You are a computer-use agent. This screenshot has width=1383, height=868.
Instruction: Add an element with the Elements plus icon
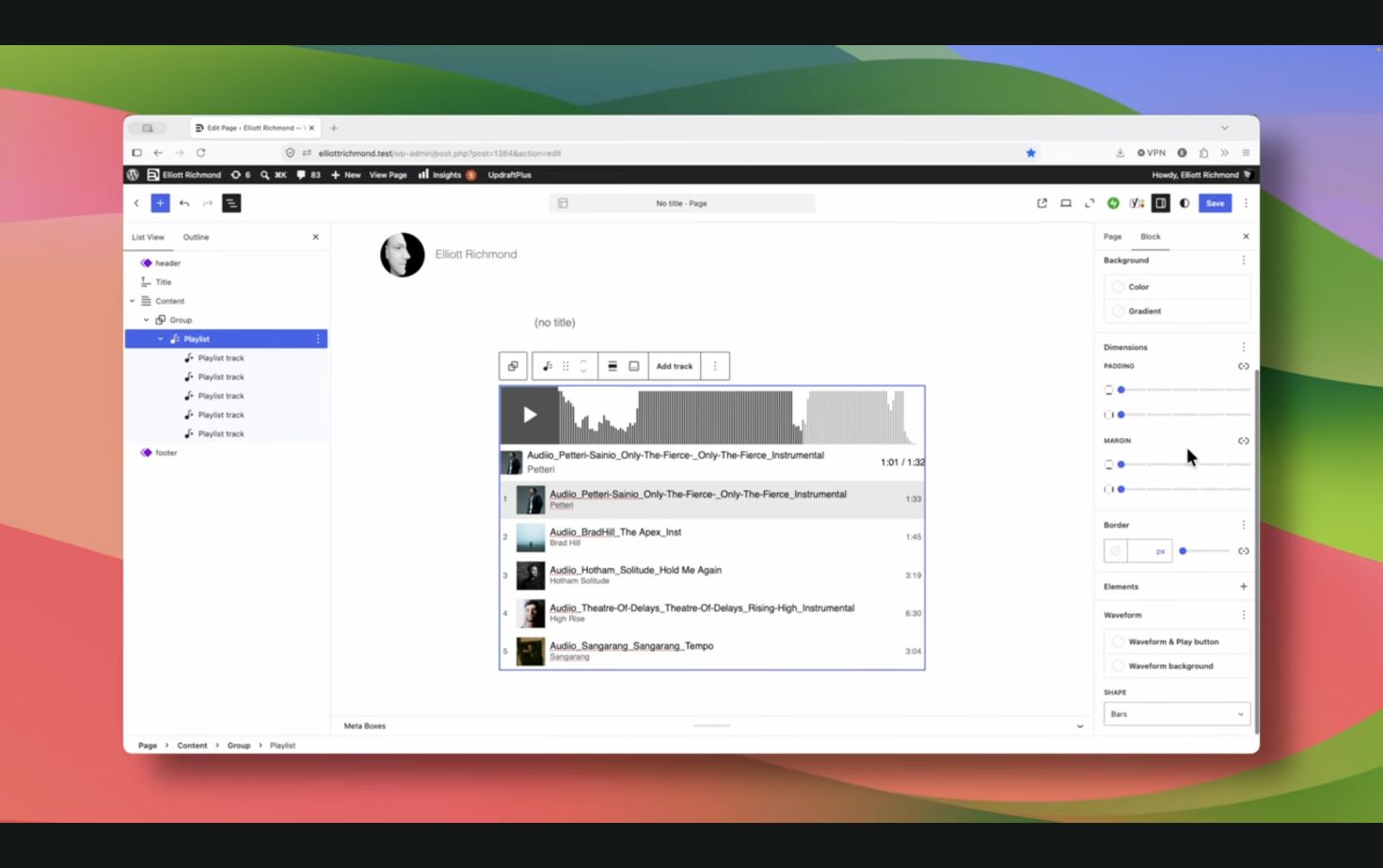pyautogui.click(x=1244, y=586)
